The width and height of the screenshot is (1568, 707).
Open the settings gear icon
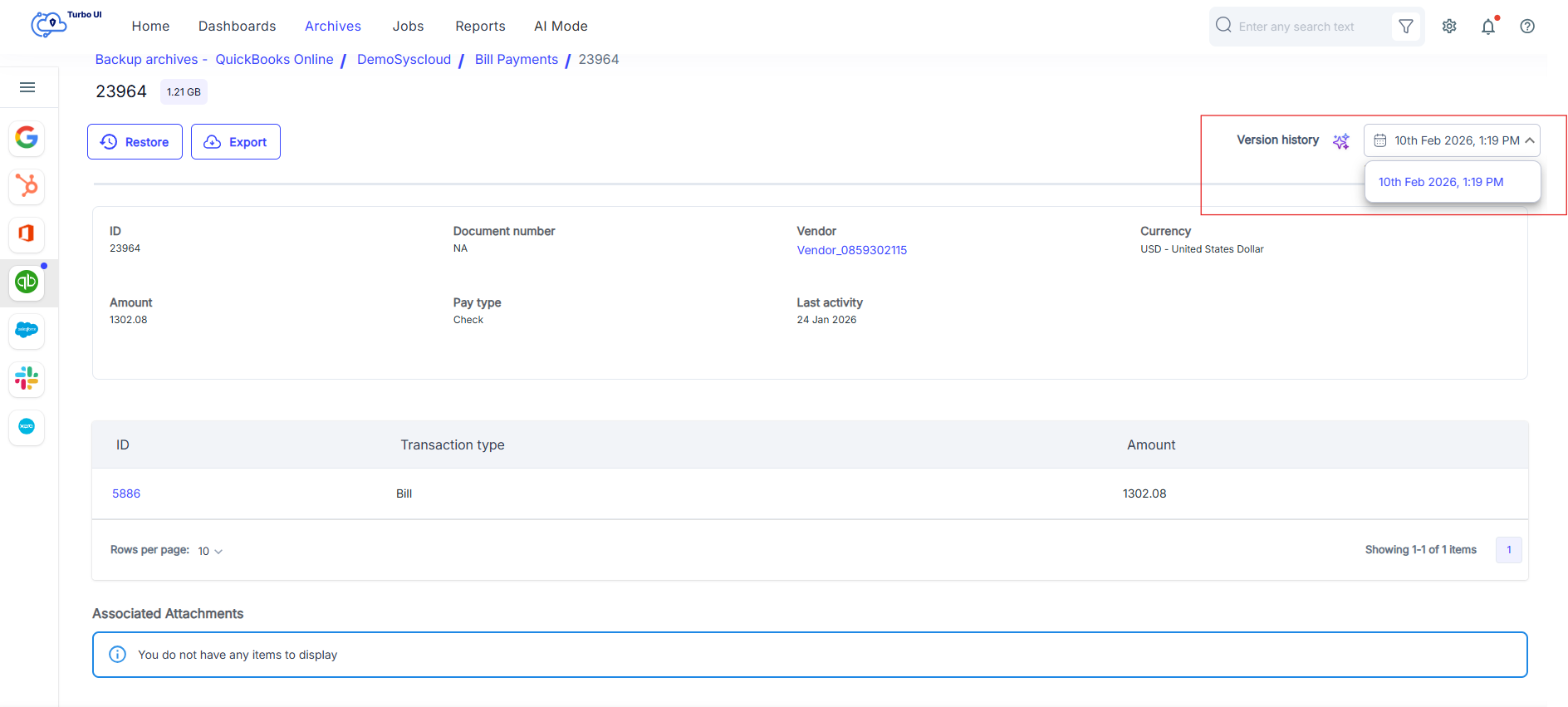[x=1449, y=27]
